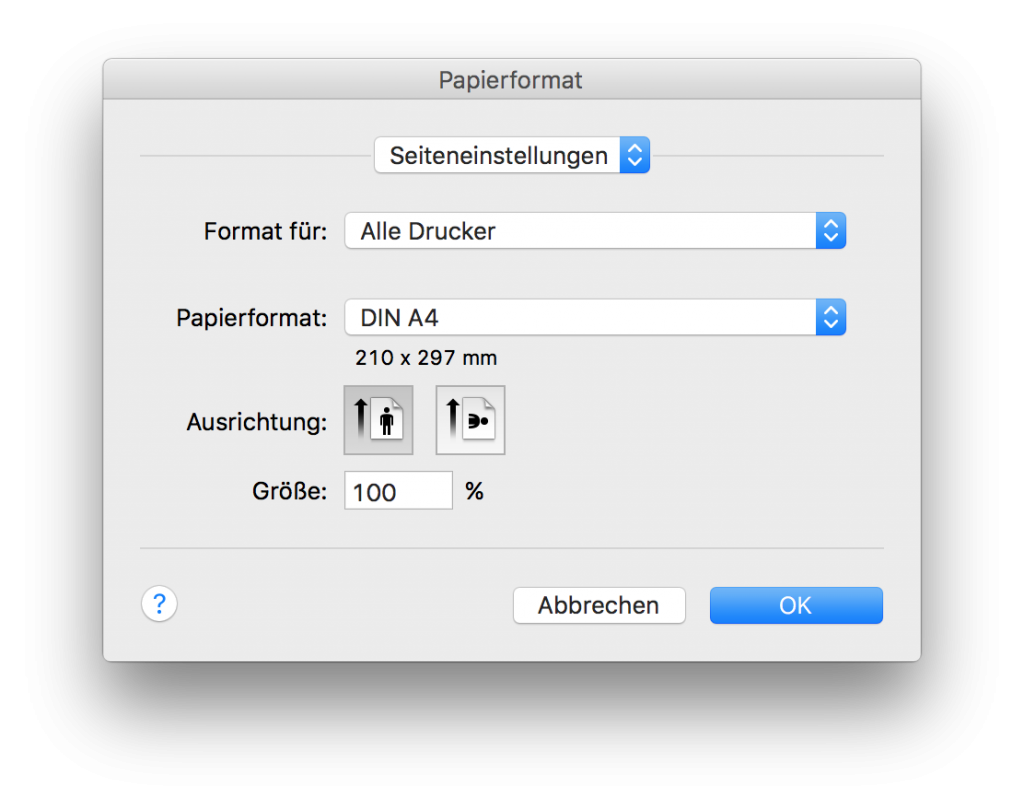
Task: Click the chevron on the Seiteneinstellungen selector
Action: pos(635,155)
